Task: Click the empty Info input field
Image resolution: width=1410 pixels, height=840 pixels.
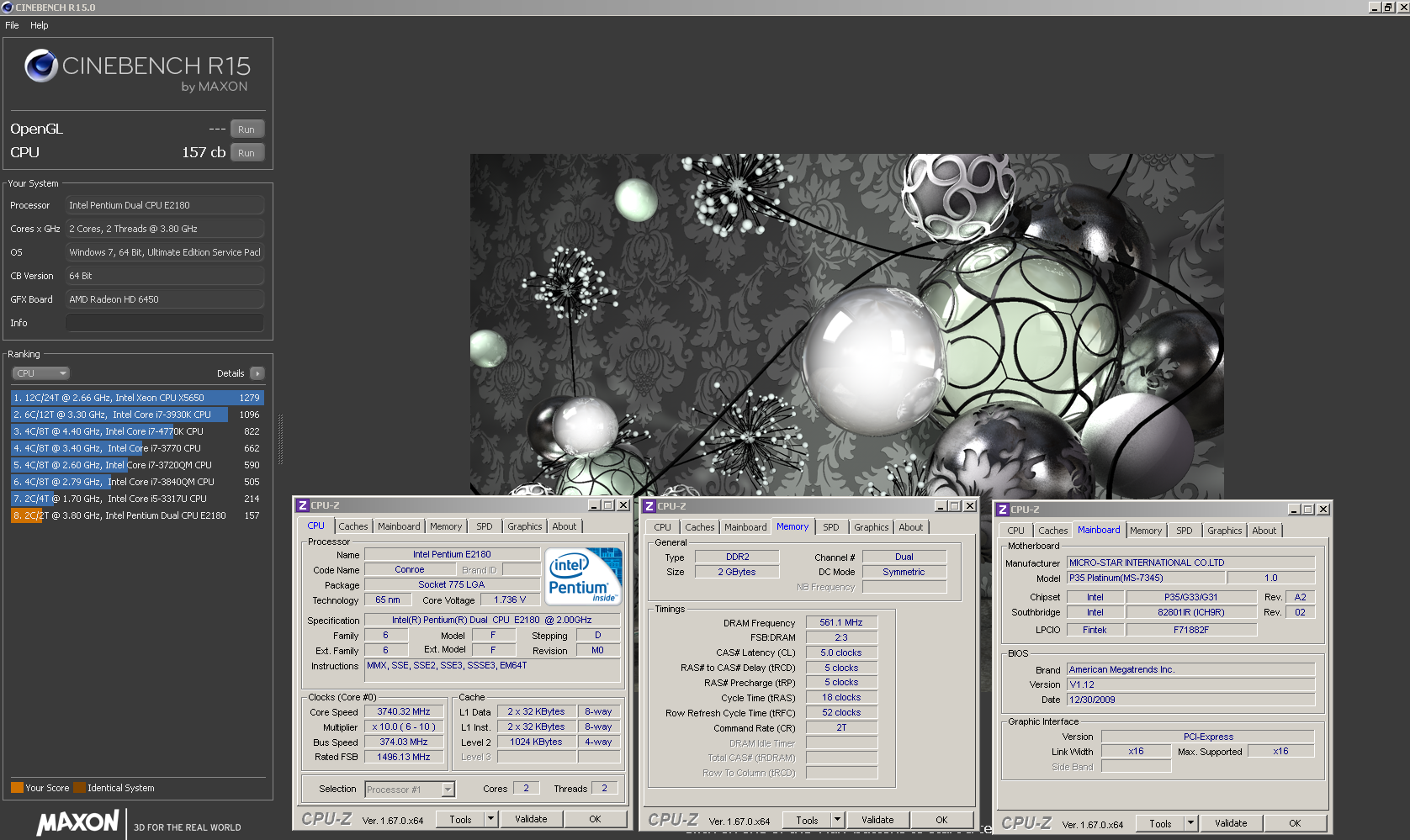Action: (x=165, y=323)
